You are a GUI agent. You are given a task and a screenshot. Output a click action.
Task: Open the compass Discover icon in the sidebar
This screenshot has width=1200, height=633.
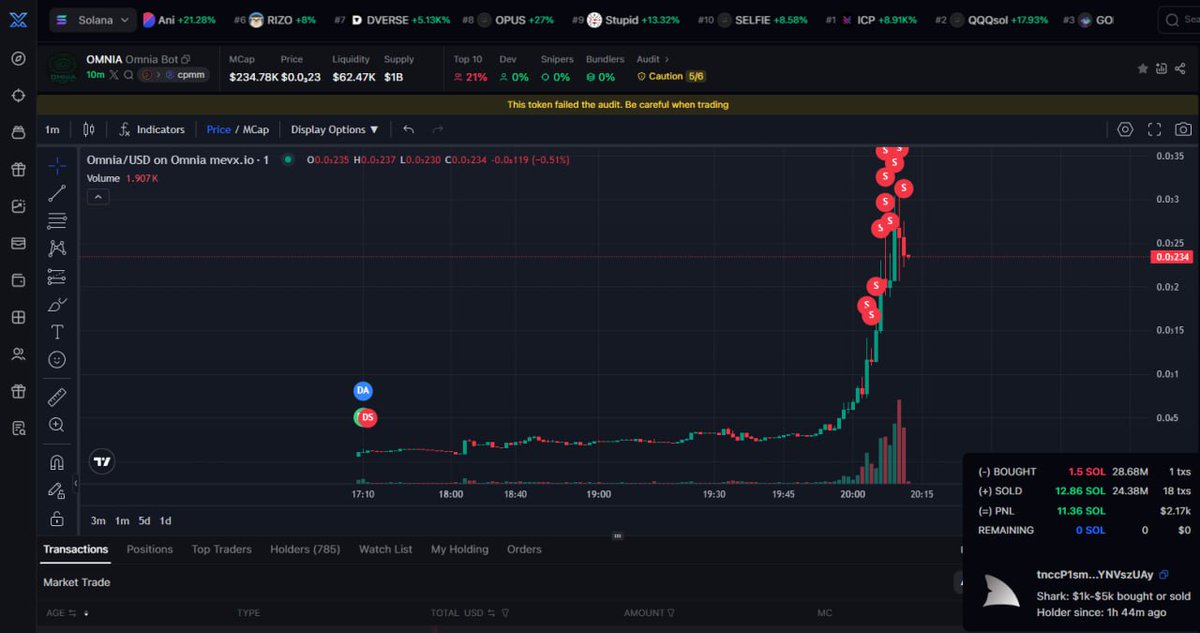click(18, 58)
